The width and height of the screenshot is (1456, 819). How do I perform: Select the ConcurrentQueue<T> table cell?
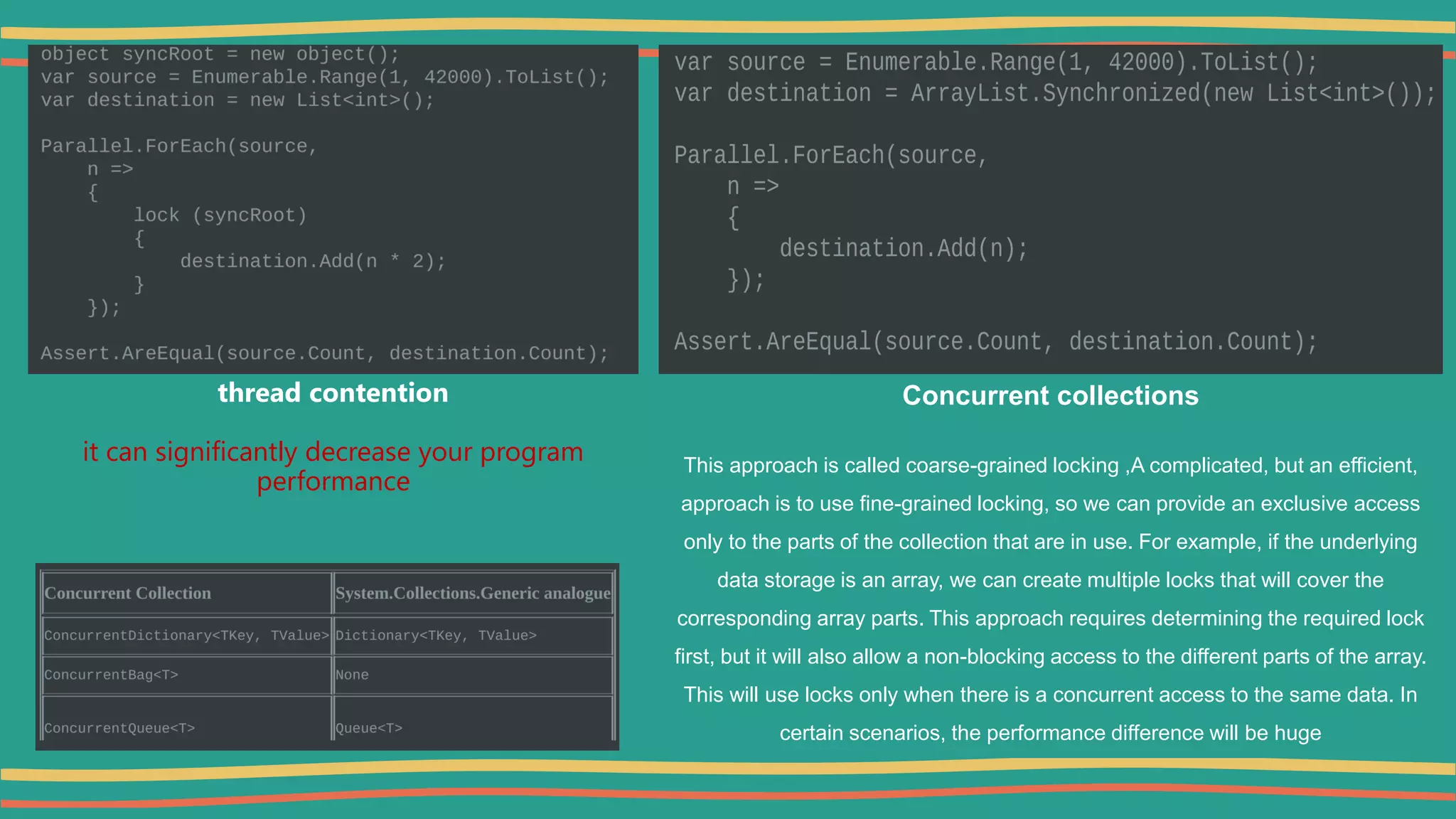click(x=119, y=728)
